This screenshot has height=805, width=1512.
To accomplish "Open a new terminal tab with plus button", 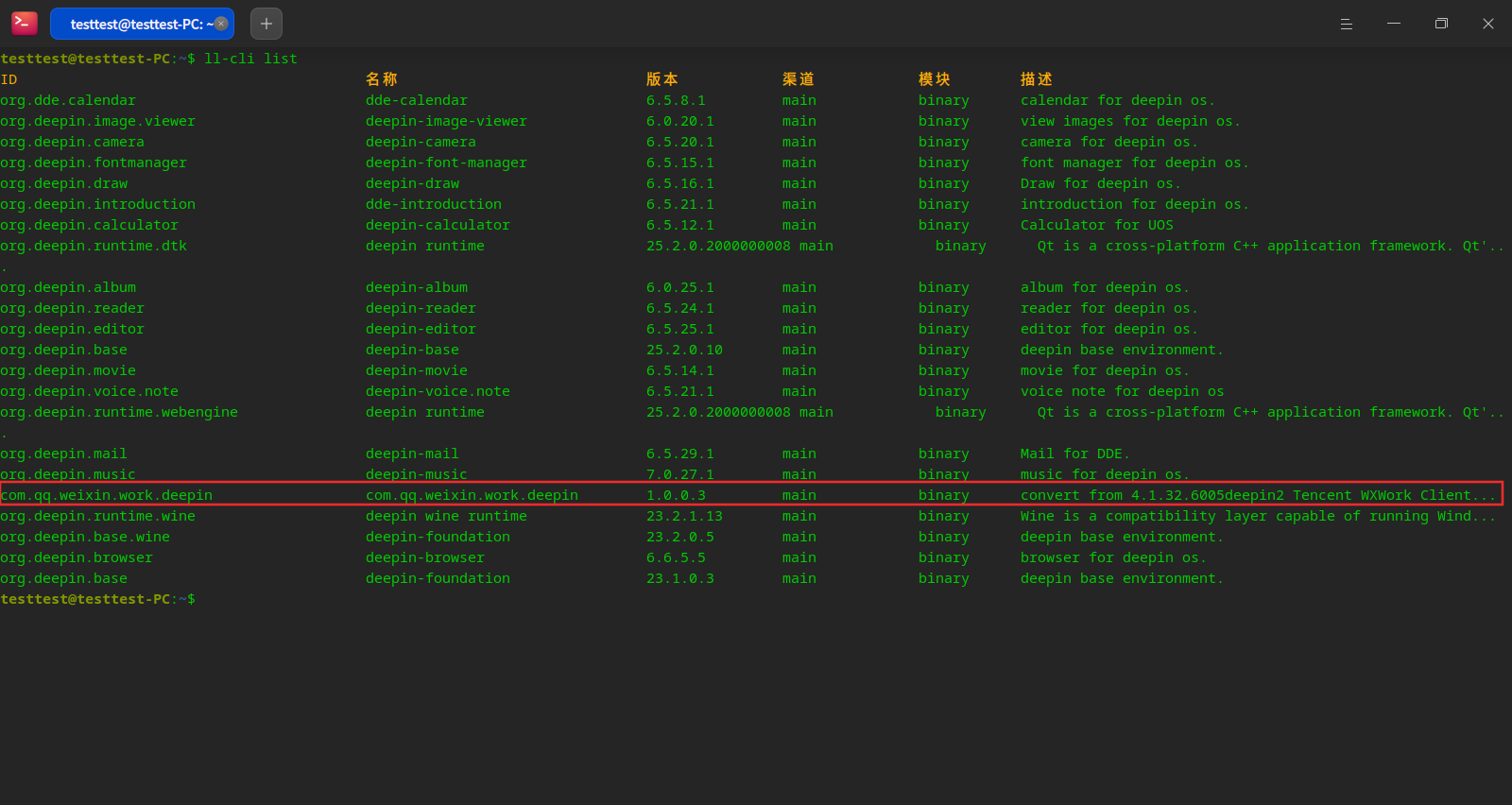I will click(266, 24).
